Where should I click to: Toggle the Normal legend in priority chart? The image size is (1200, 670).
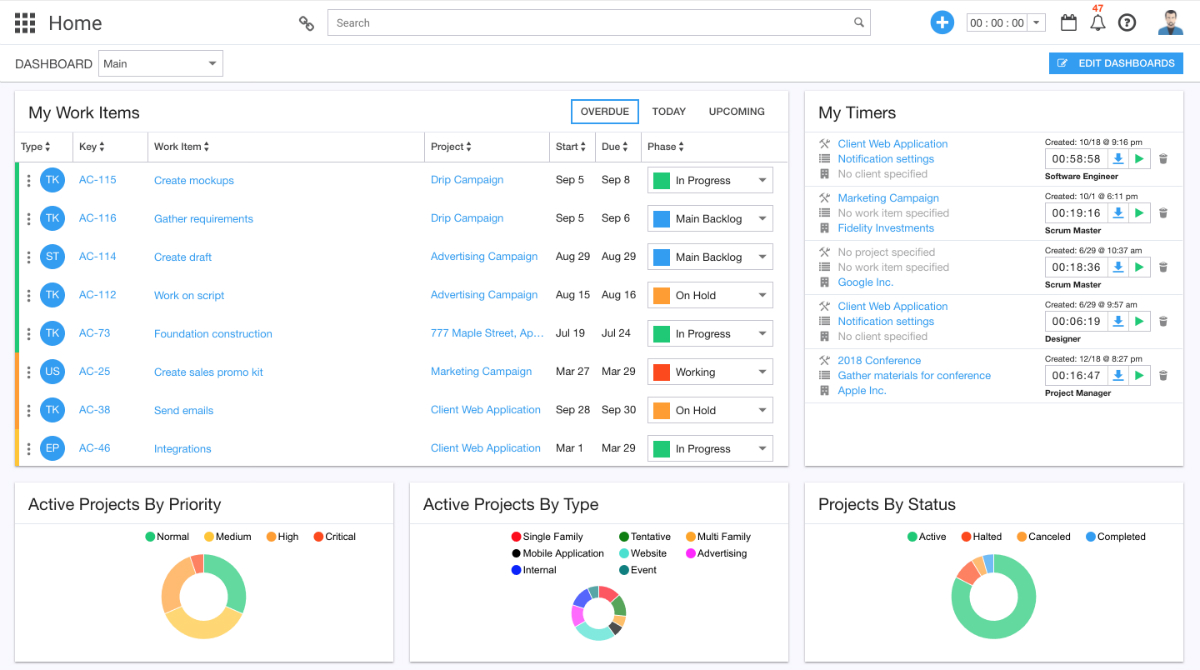click(x=167, y=537)
